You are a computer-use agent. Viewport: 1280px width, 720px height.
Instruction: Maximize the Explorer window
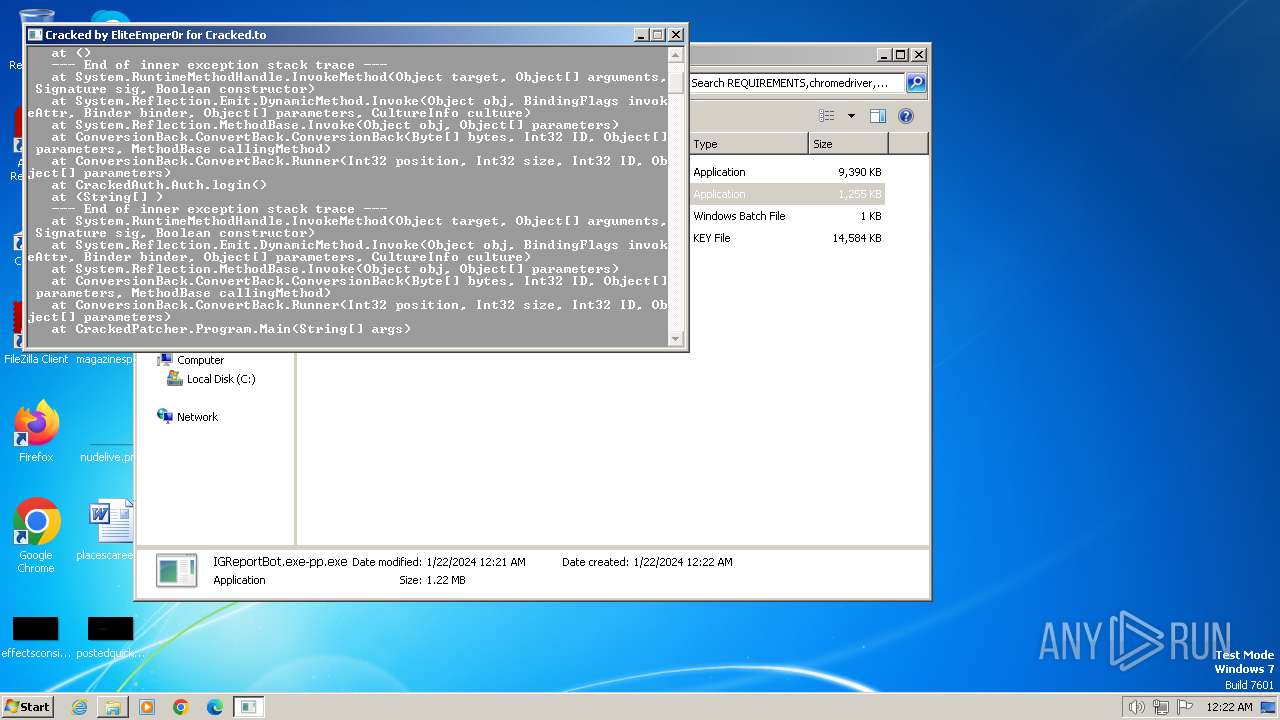901,55
